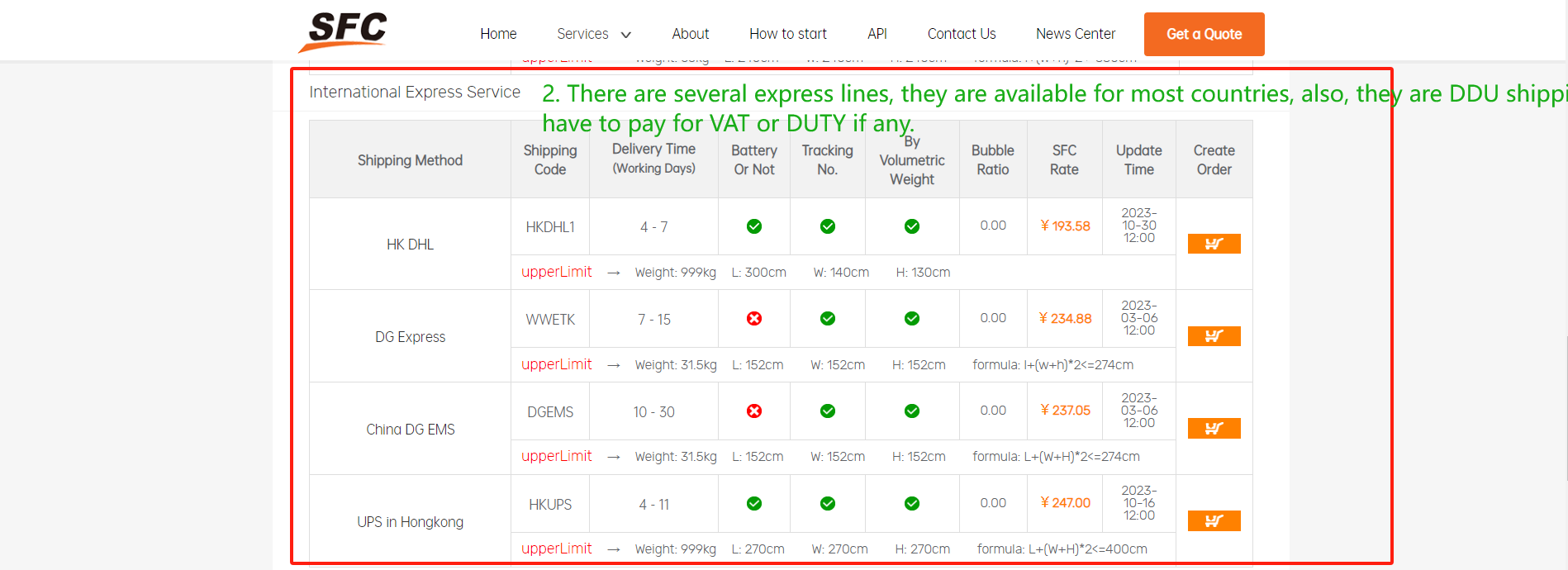
Task: Open create order cart for UPS in Hongkong
Action: [1214, 521]
